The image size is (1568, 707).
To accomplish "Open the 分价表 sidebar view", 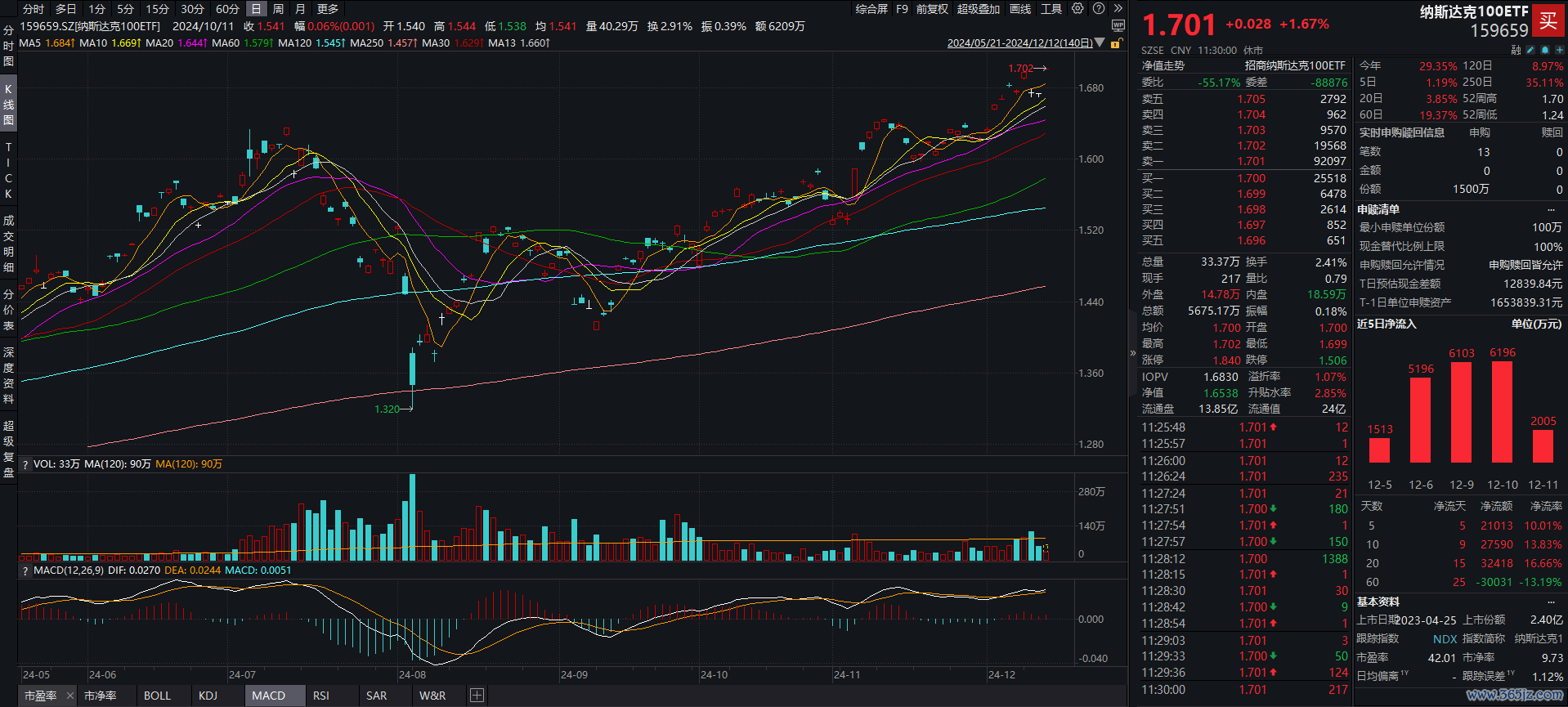I will pos(8,310).
